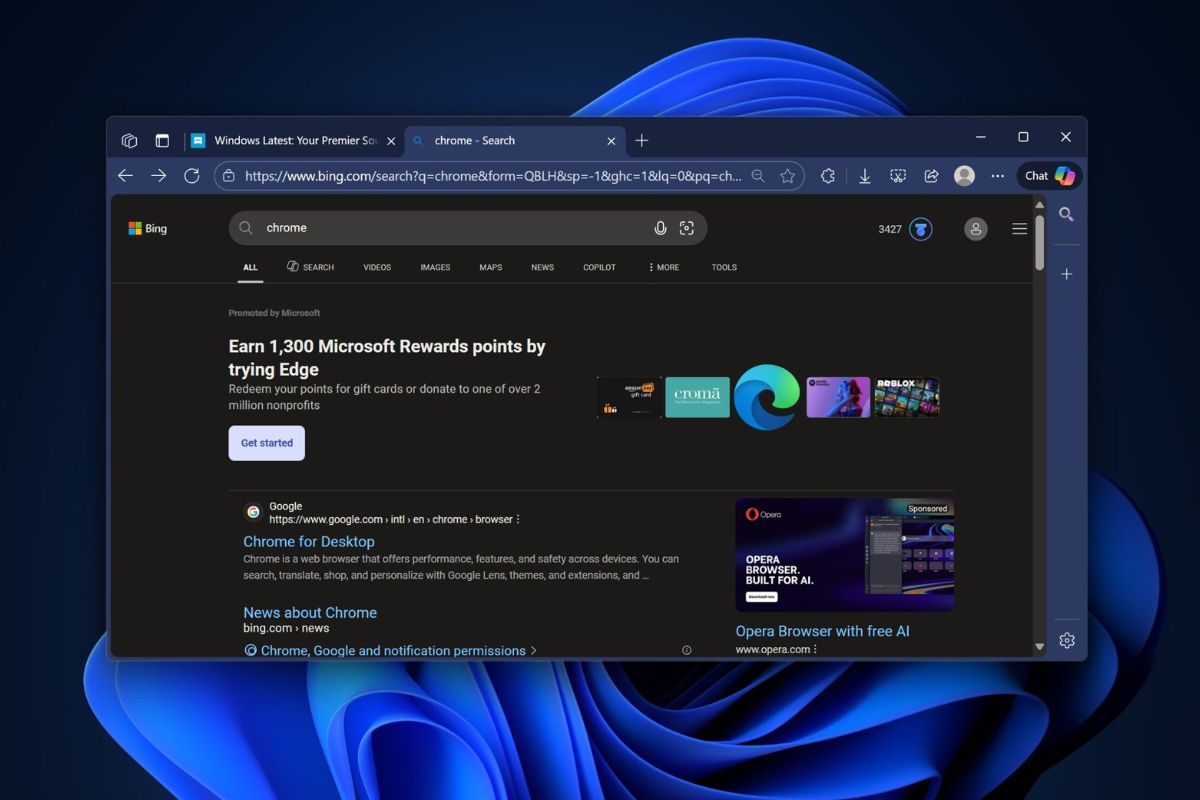Select the chrome - Search tab
This screenshot has height=800, width=1200.
[x=515, y=141]
